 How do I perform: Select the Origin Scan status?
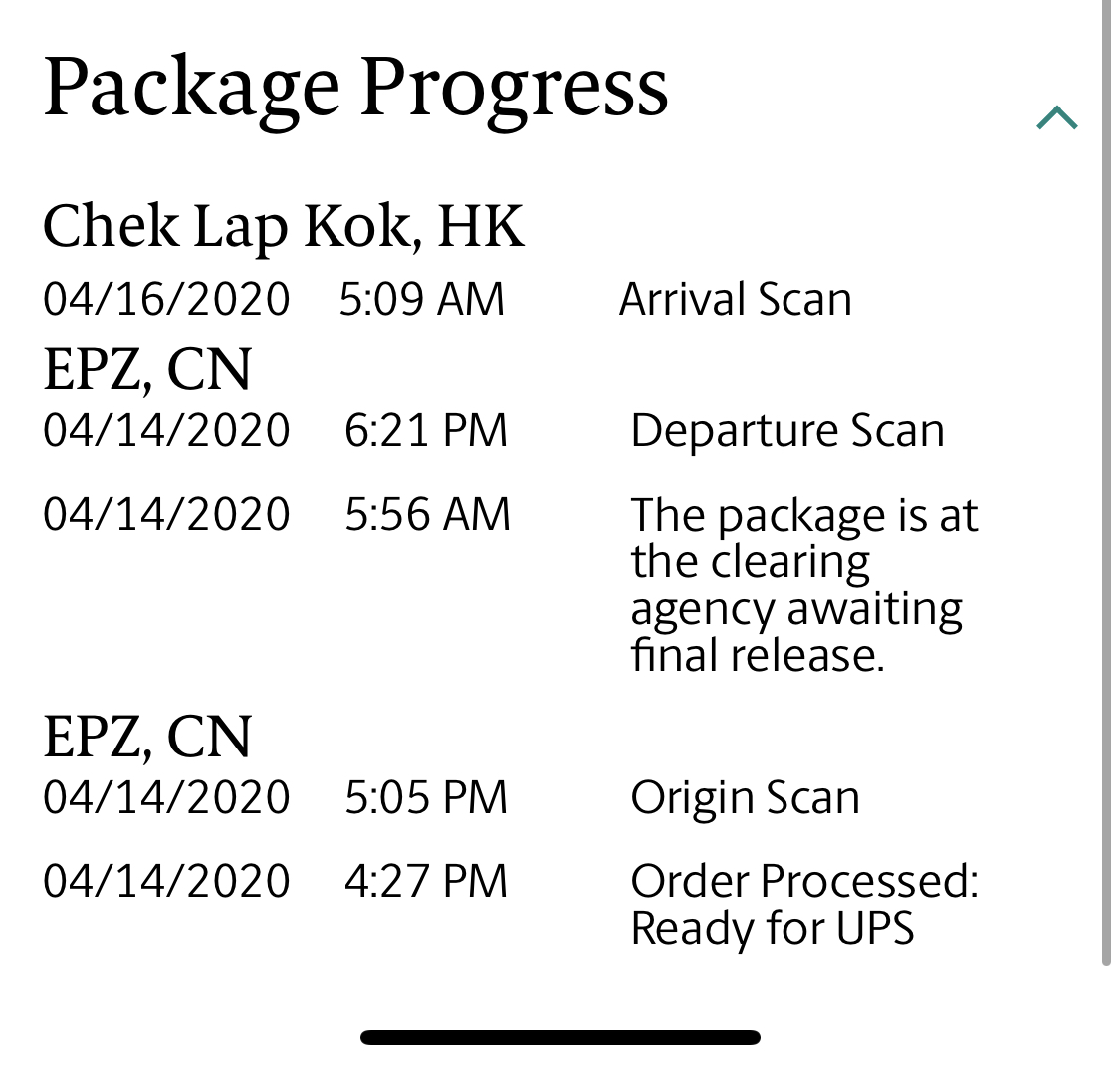pyautogui.click(x=745, y=798)
